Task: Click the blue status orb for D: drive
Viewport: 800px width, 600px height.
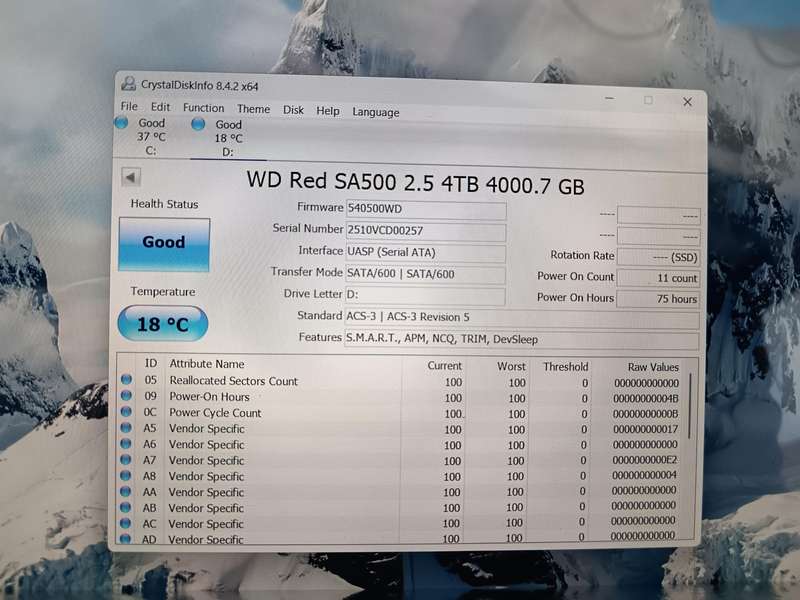Action: pyautogui.click(x=198, y=124)
